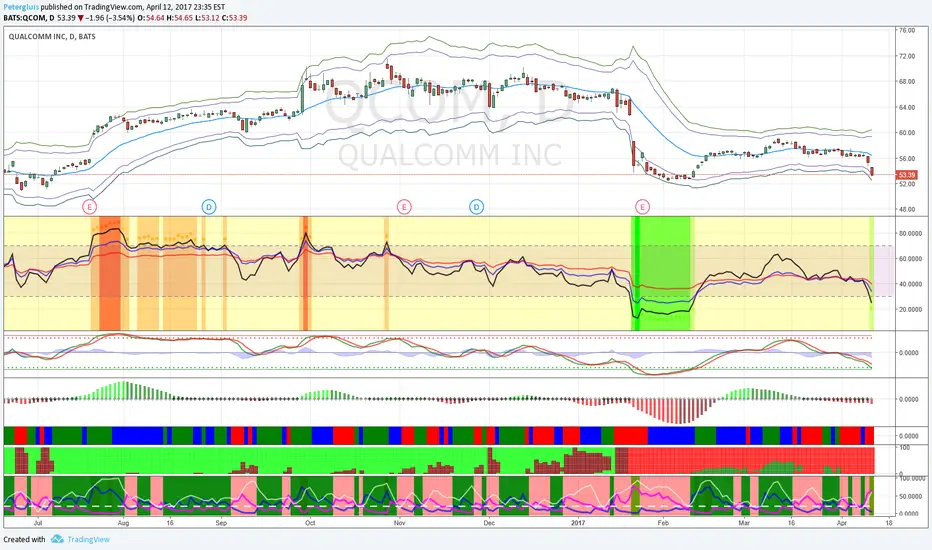Viewport: 932px width, 550px height.
Task: Click the earnings E marker before August
Action: [89, 207]
